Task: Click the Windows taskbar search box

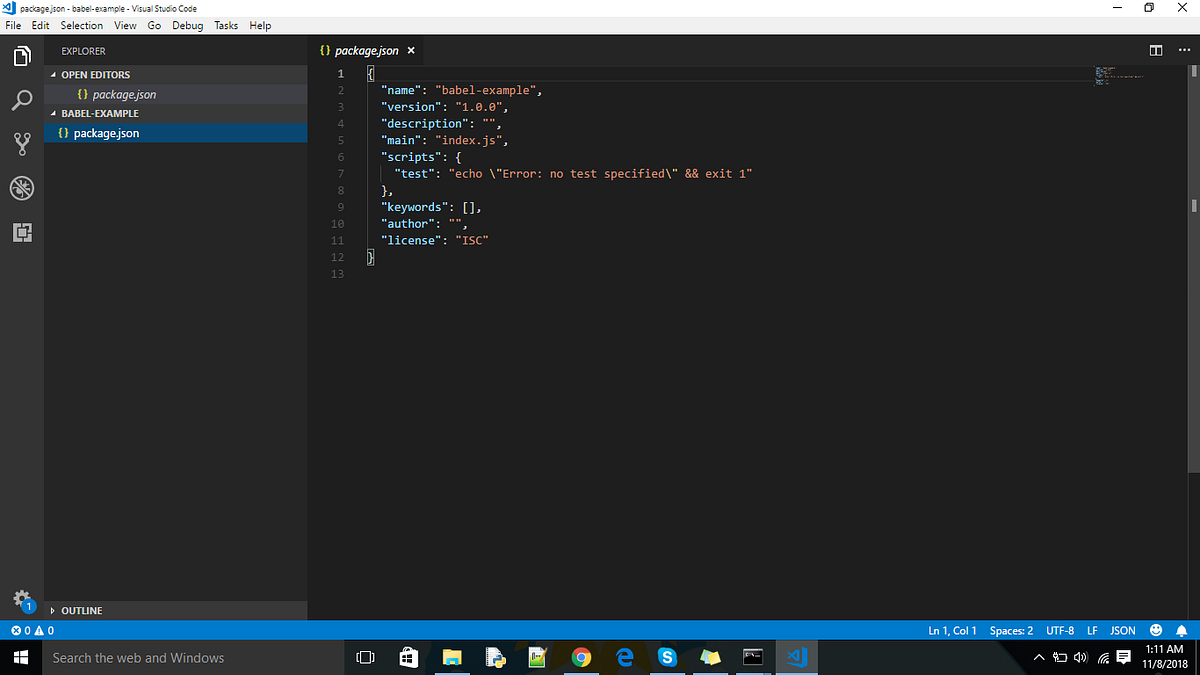Action: 192,658
